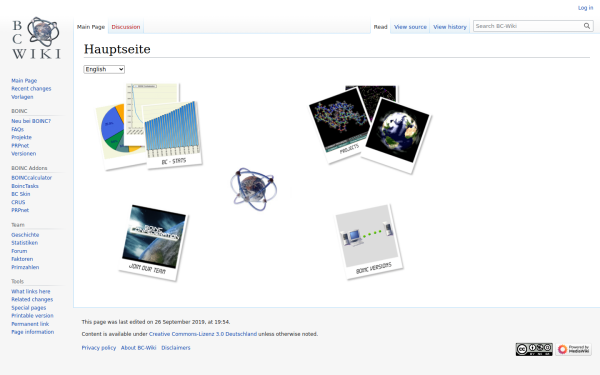Open the BOINC Versions polaroid
600x375 pixels.
(x=369, y=241)
